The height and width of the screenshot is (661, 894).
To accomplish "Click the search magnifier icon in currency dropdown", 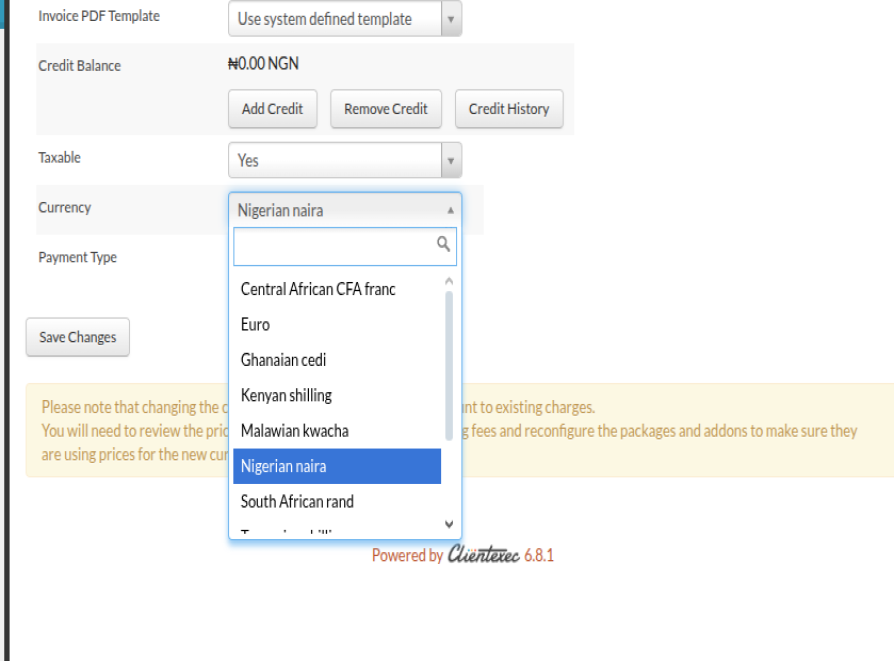I will 443,244.
